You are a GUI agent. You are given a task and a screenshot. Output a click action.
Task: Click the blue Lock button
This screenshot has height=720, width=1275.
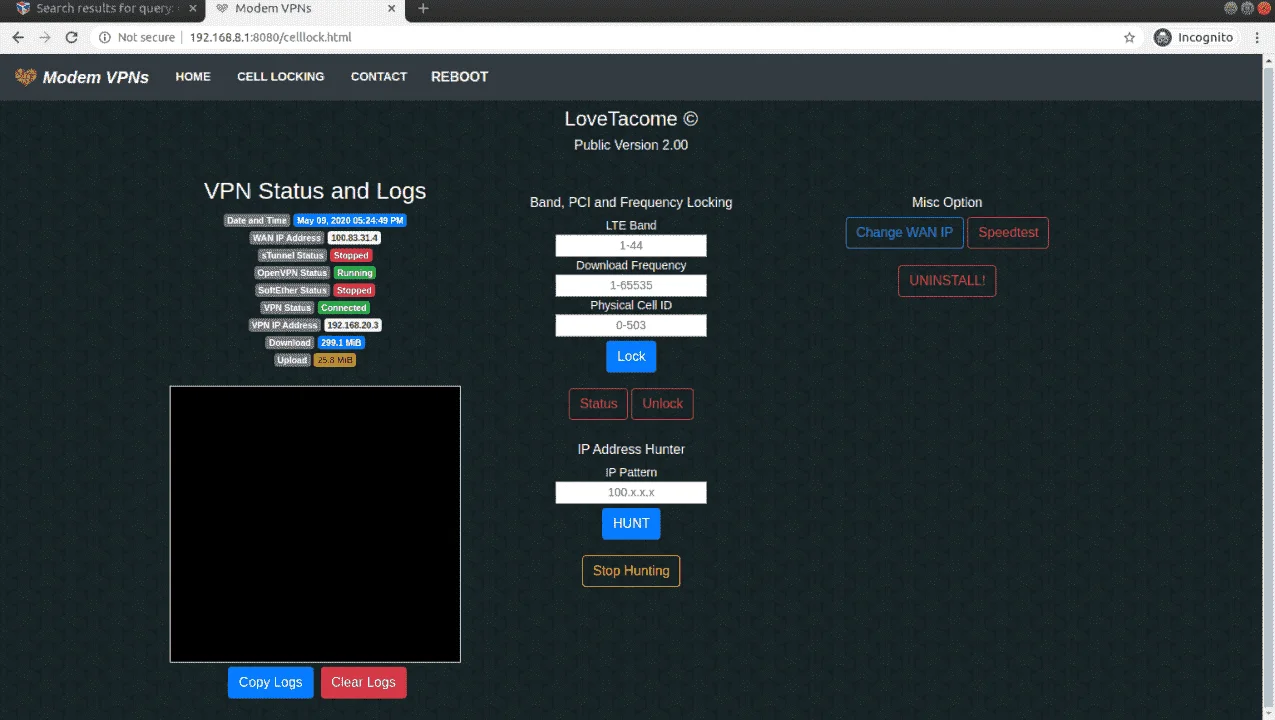click(631, 357)
